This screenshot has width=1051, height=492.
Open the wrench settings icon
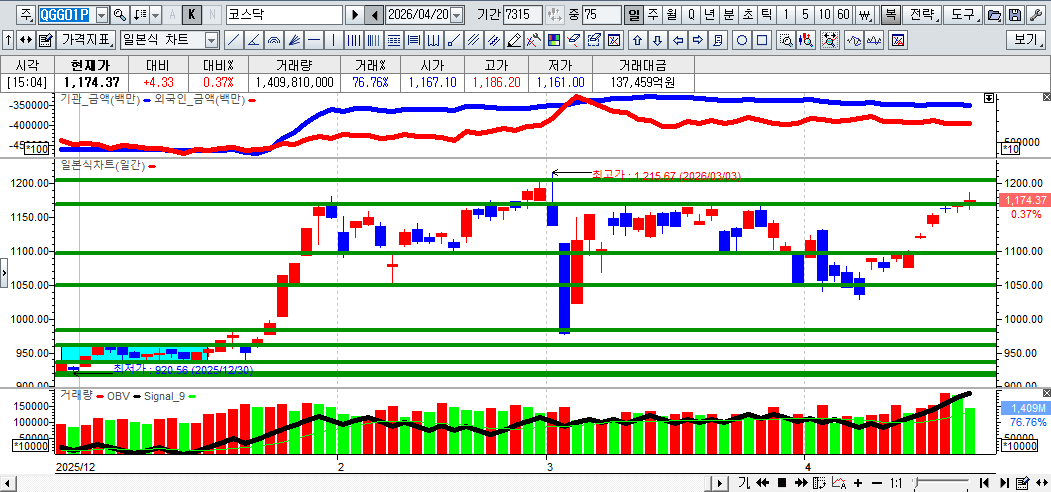point(1035,15)
